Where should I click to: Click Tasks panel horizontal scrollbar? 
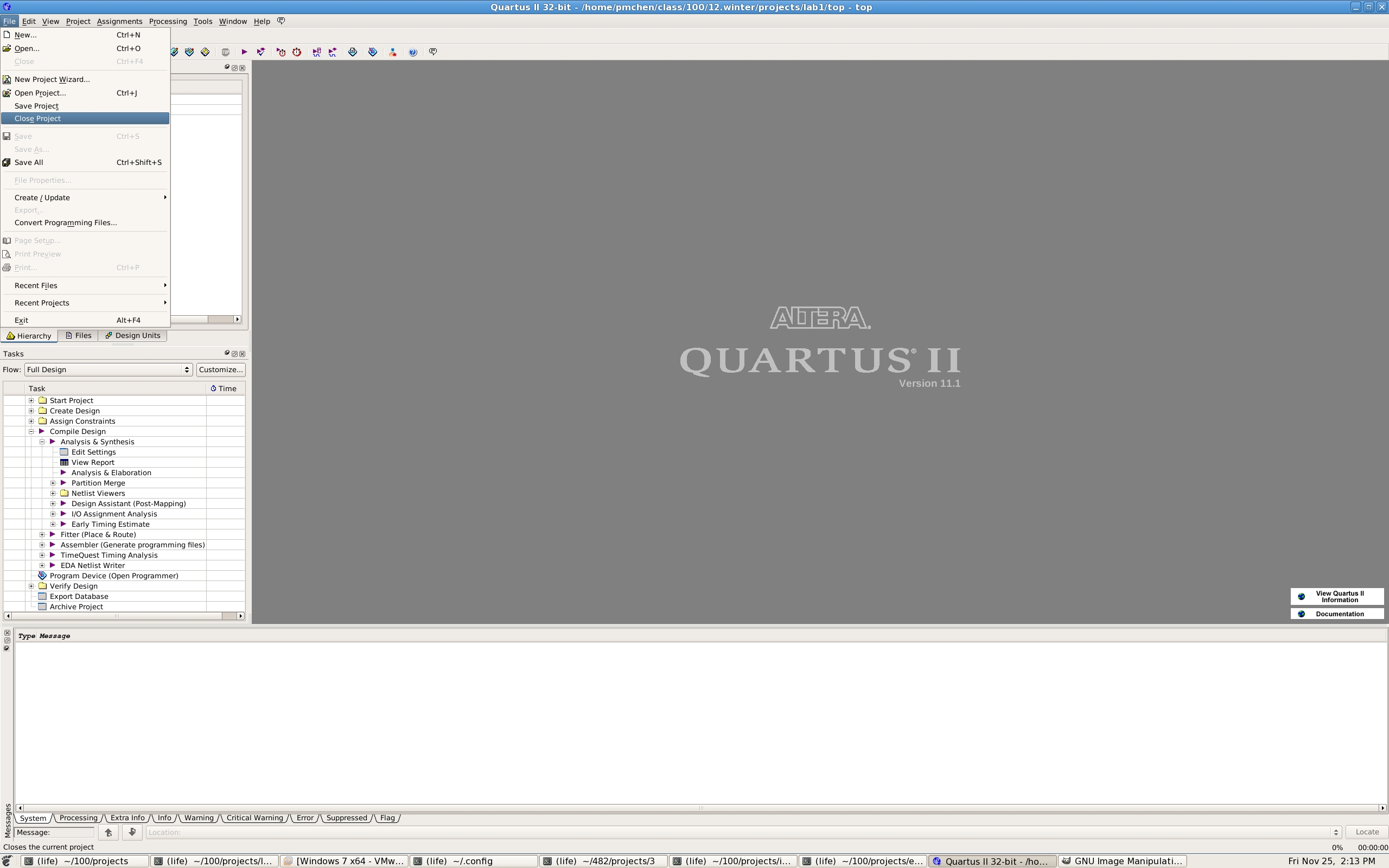click(x=124, y=616)
